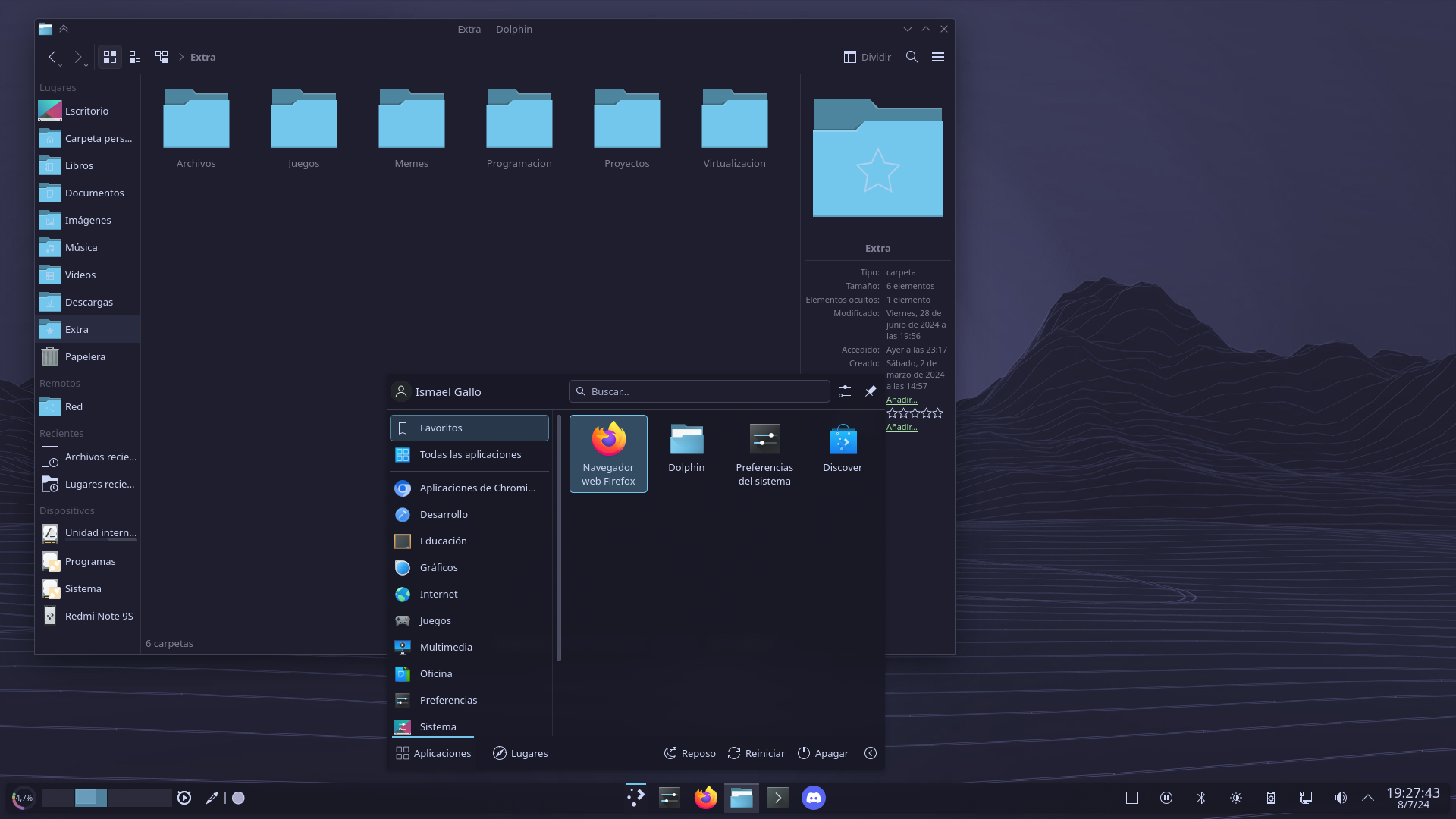Go to Escritorio in Places sidebar
1456x819 pixels.
(x=88, y=111)
